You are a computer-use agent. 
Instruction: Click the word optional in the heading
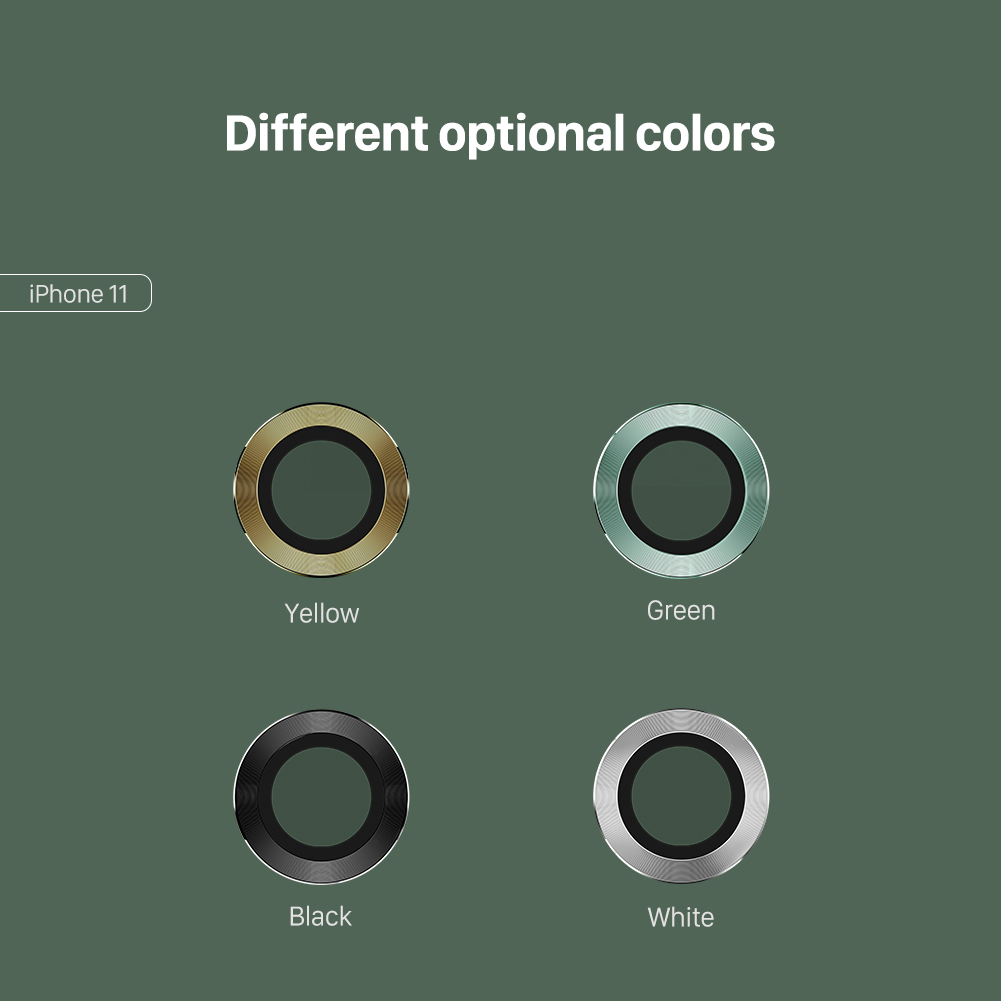(x=531, y=135)
